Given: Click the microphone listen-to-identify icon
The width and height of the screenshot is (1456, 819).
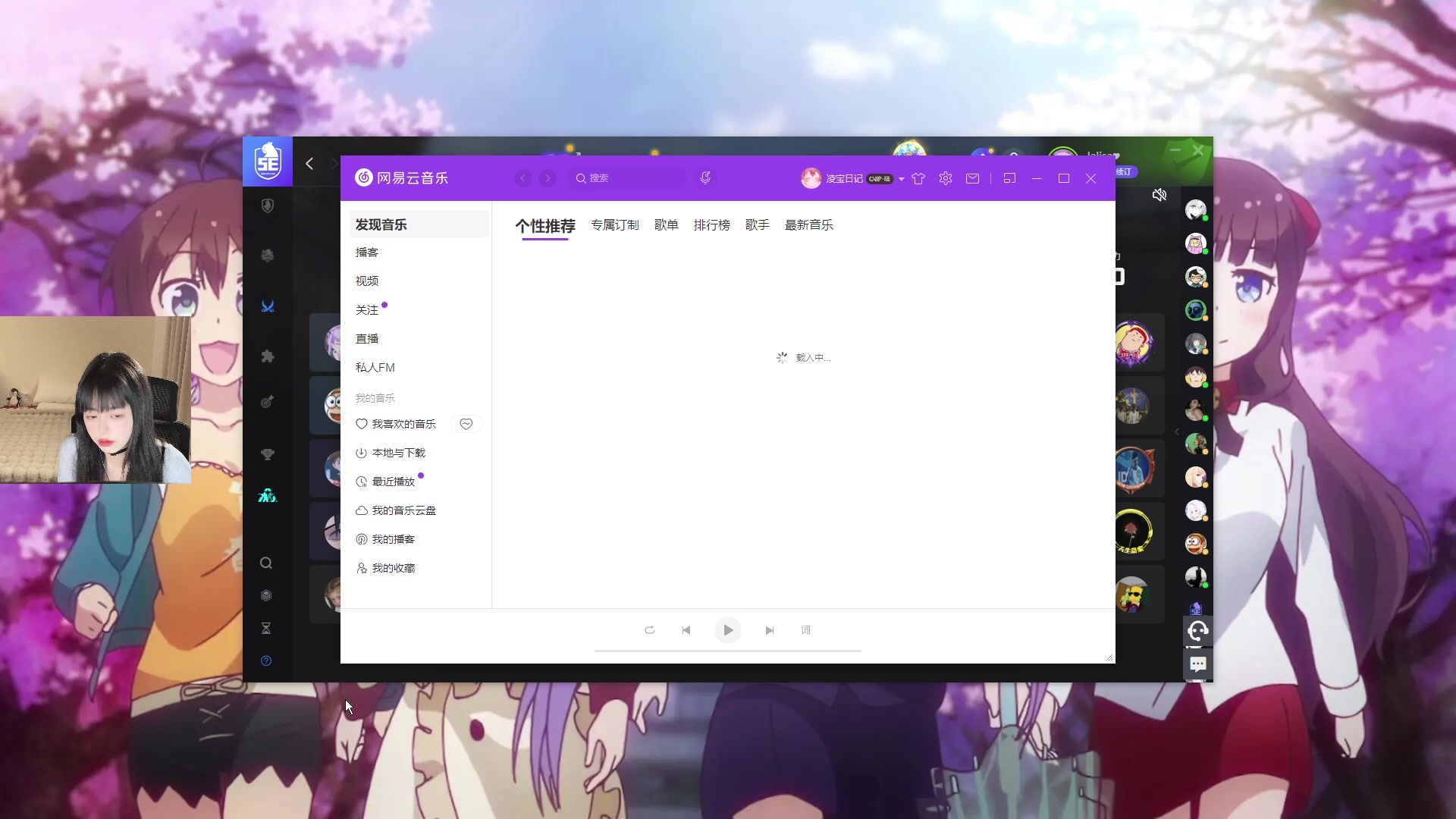Looking at the screenshot, I should (705, 178).
